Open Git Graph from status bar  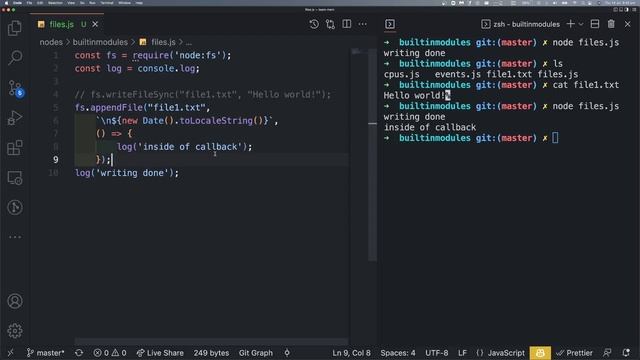256,353
